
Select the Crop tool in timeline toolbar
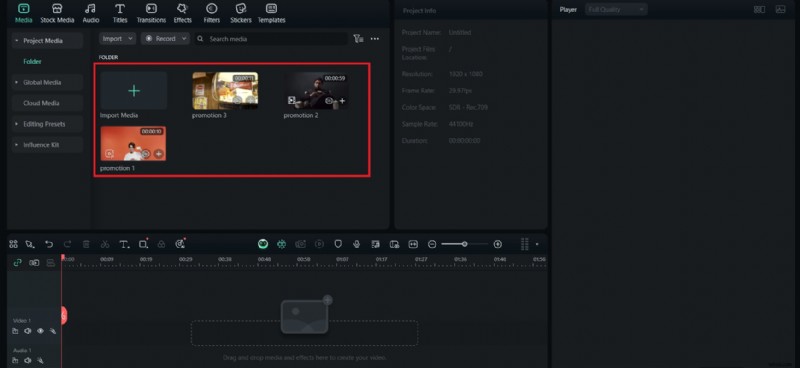click(143, 244)
